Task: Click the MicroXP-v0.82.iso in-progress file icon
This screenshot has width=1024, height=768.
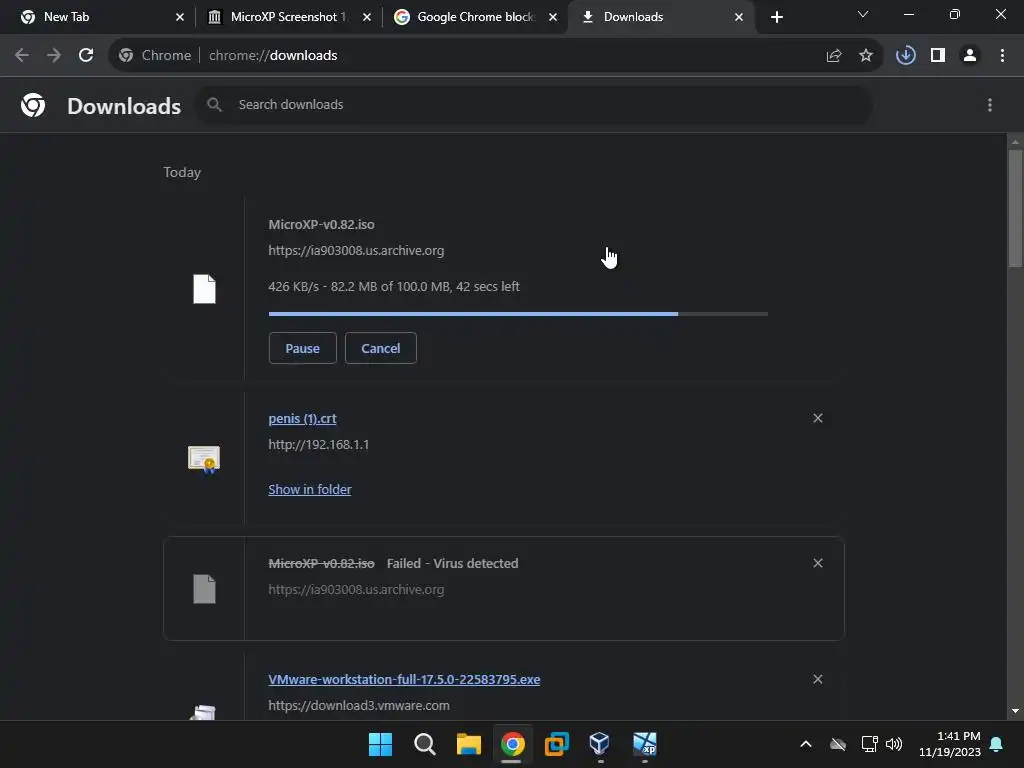Action: click(204, 289)
